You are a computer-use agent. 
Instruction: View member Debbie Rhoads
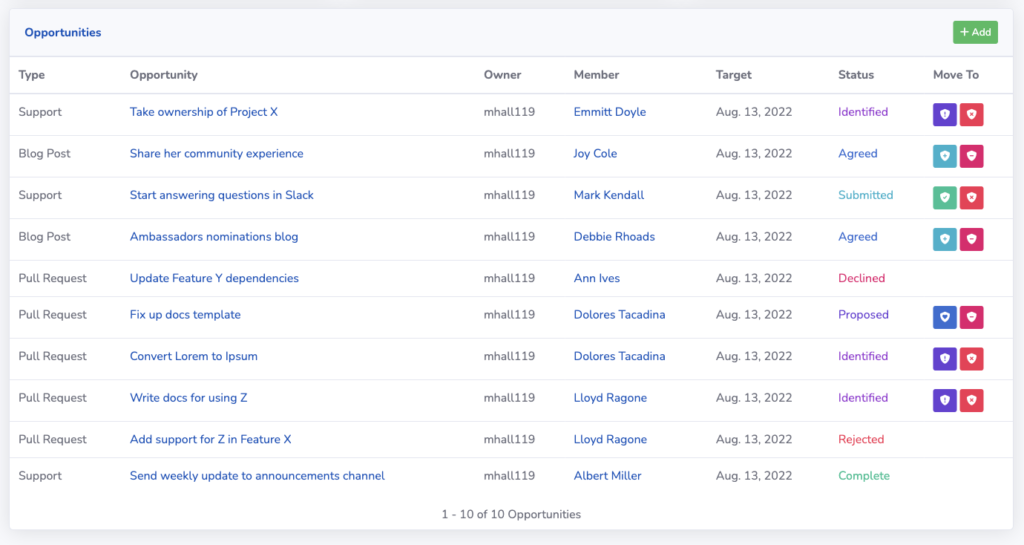point(614,237)
